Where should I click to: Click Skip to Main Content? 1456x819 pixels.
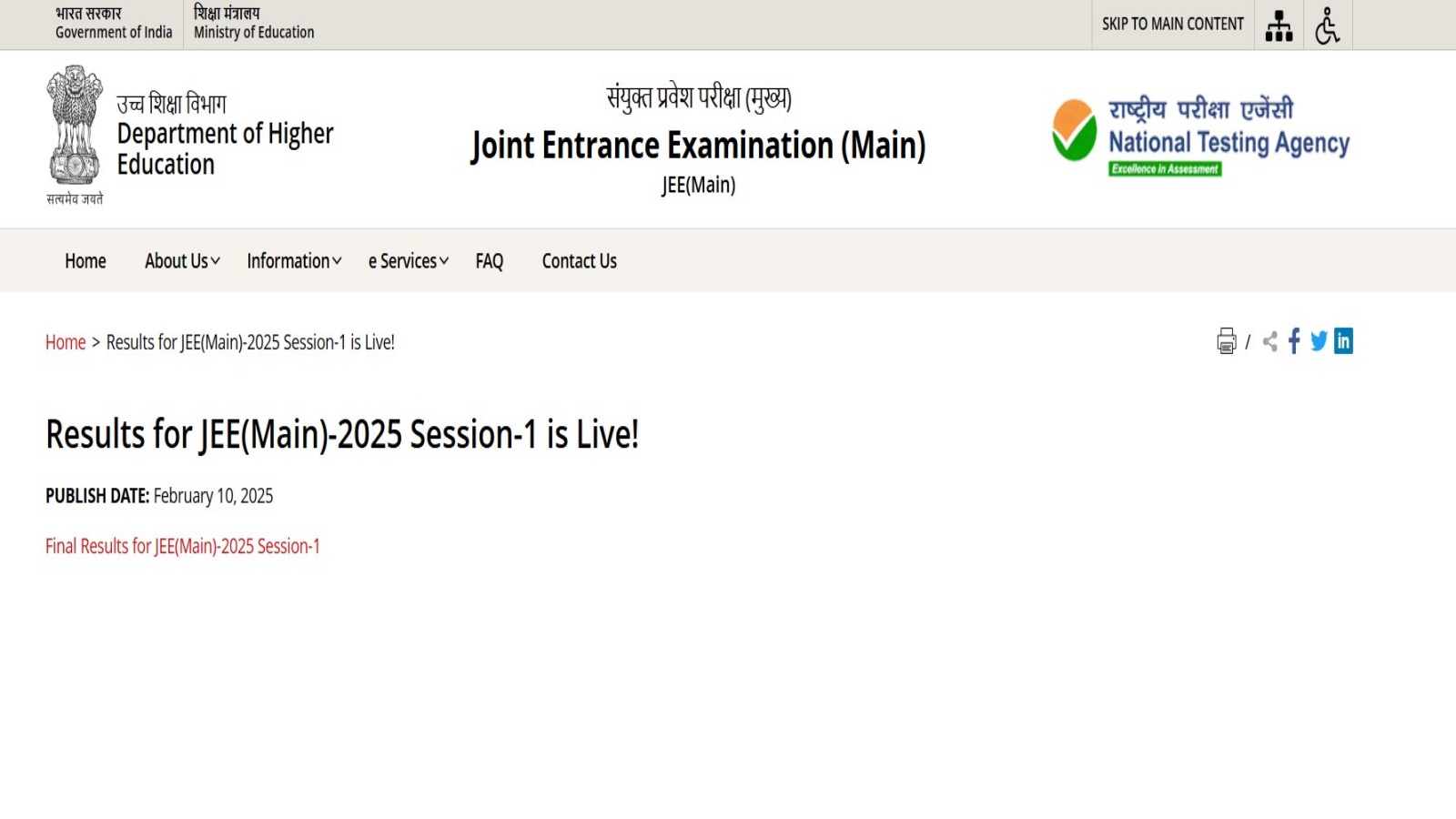(x=1172, y=25)
